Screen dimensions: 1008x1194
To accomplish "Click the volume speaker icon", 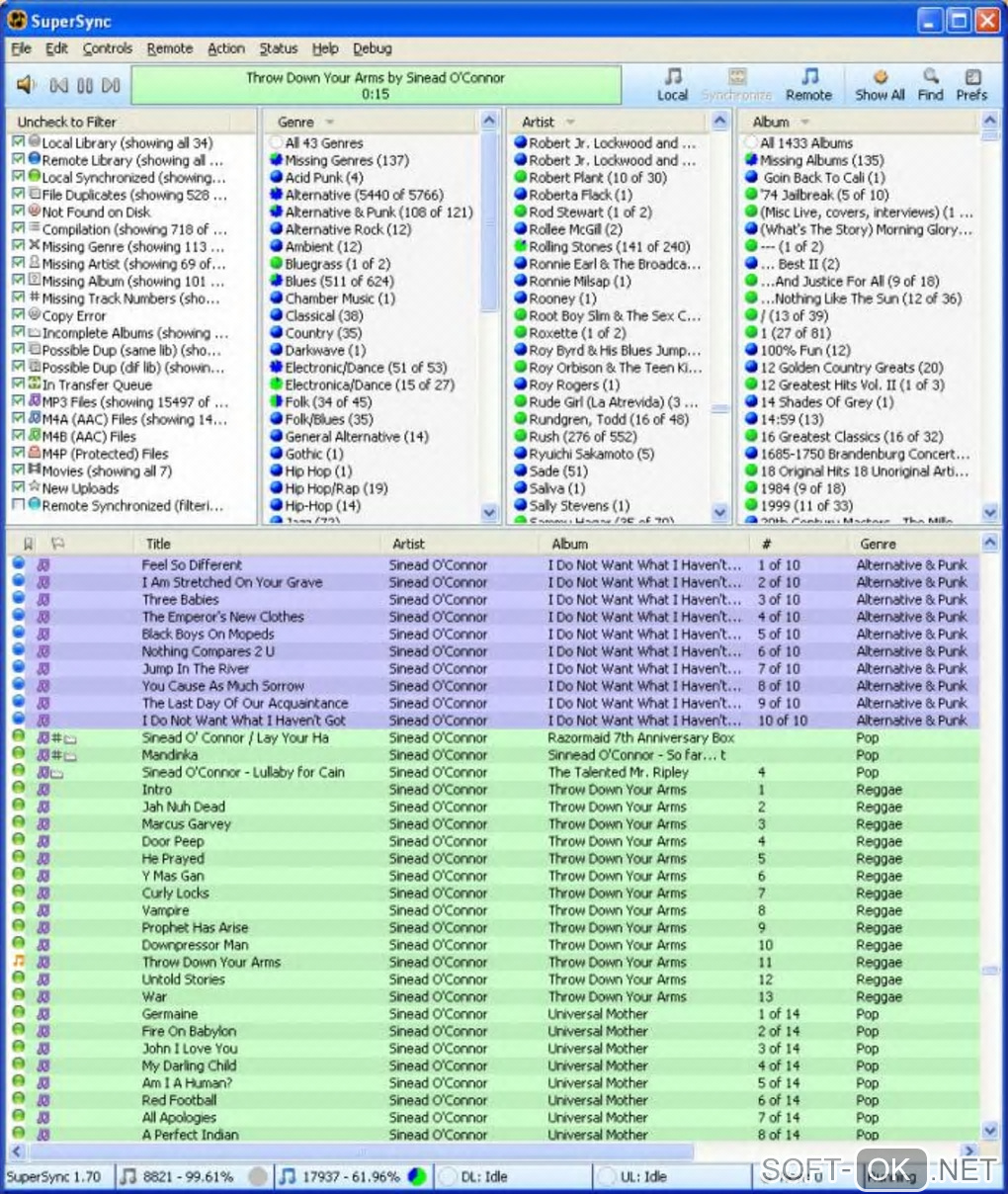I will pyautogui.click(x=27, y=85).
